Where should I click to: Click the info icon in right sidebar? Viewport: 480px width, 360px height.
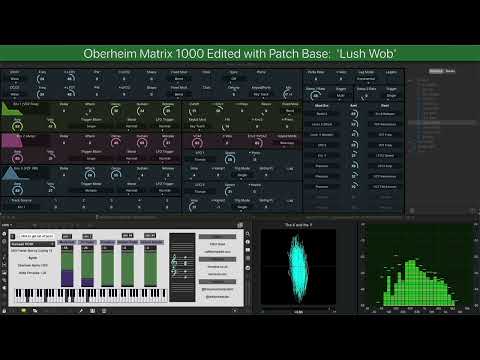point(248,242)
